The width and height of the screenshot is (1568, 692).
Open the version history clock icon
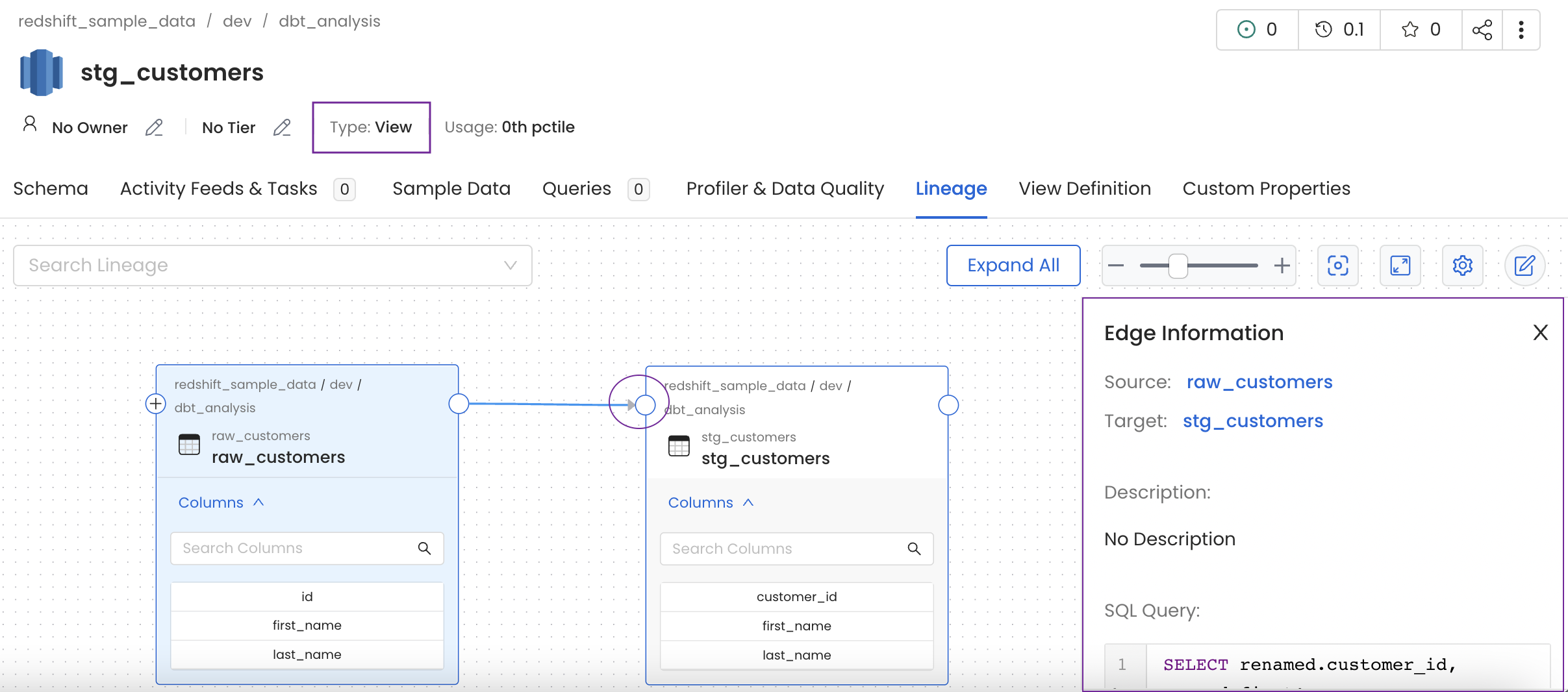pos(1325,29)
